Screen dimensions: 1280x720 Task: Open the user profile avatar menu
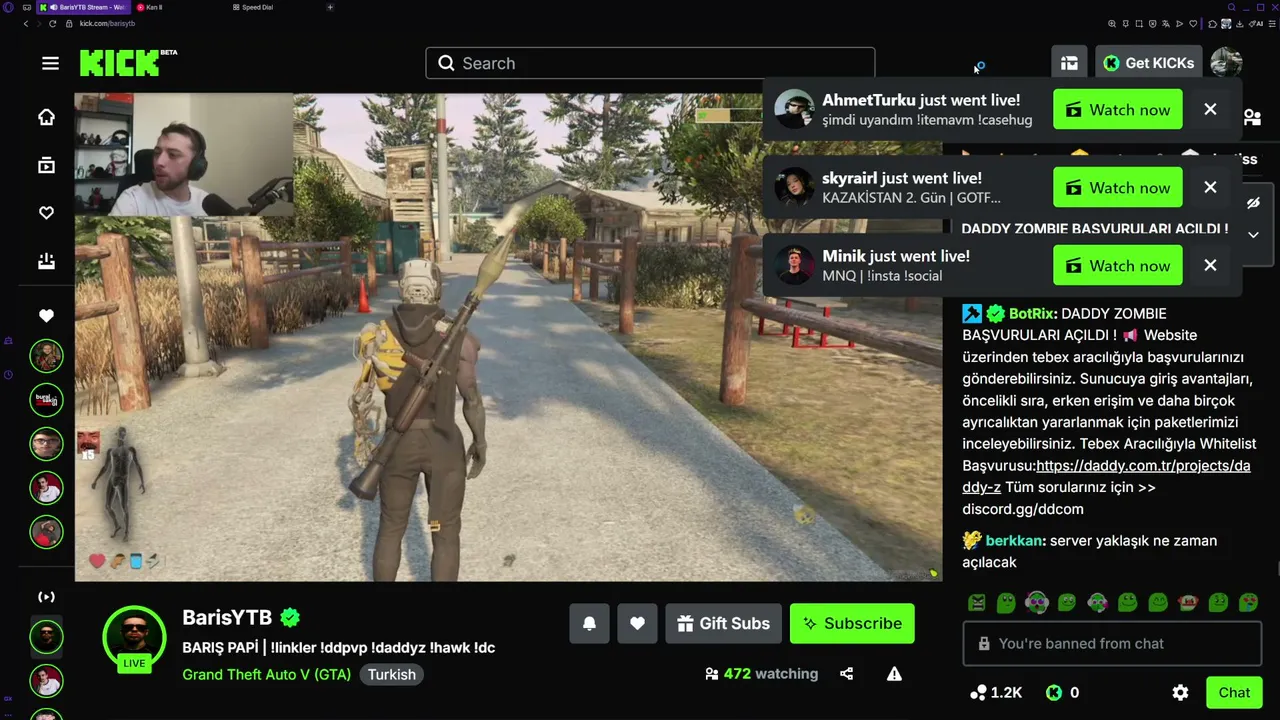click(x=1226, y=63)
